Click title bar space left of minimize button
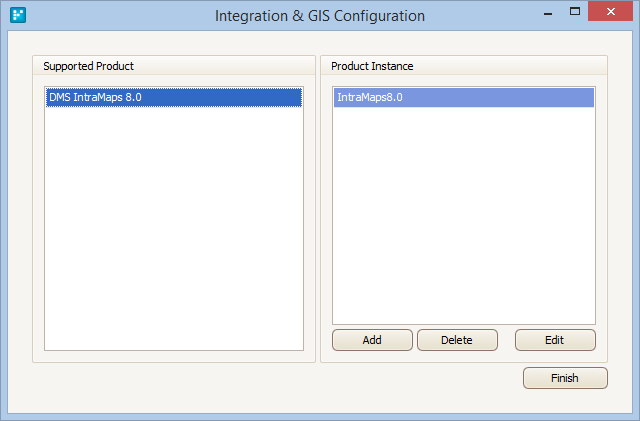 pyautogui.click(x=484, y=16)
